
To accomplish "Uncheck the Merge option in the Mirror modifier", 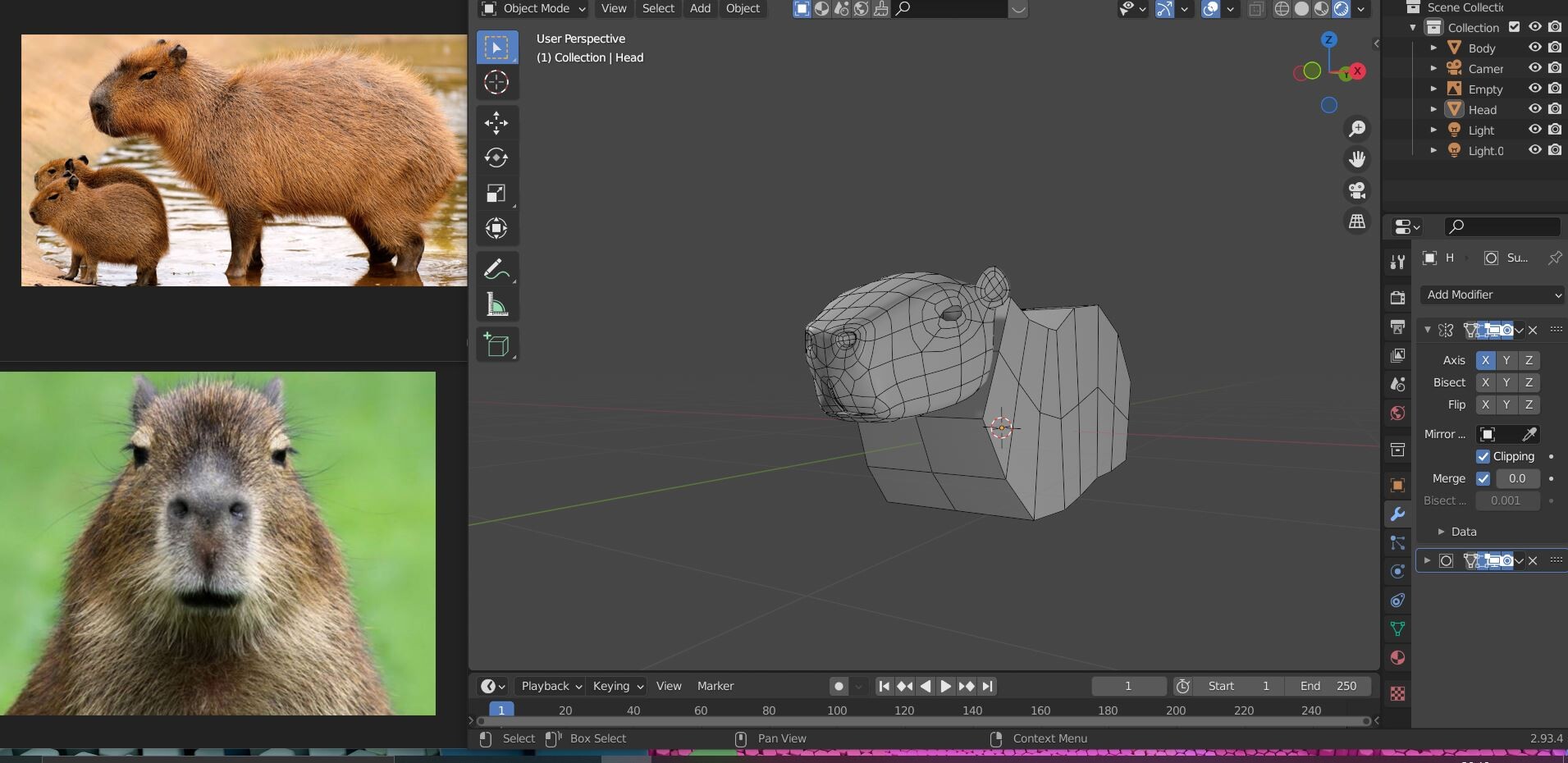I will click(x=1484, y=478).
